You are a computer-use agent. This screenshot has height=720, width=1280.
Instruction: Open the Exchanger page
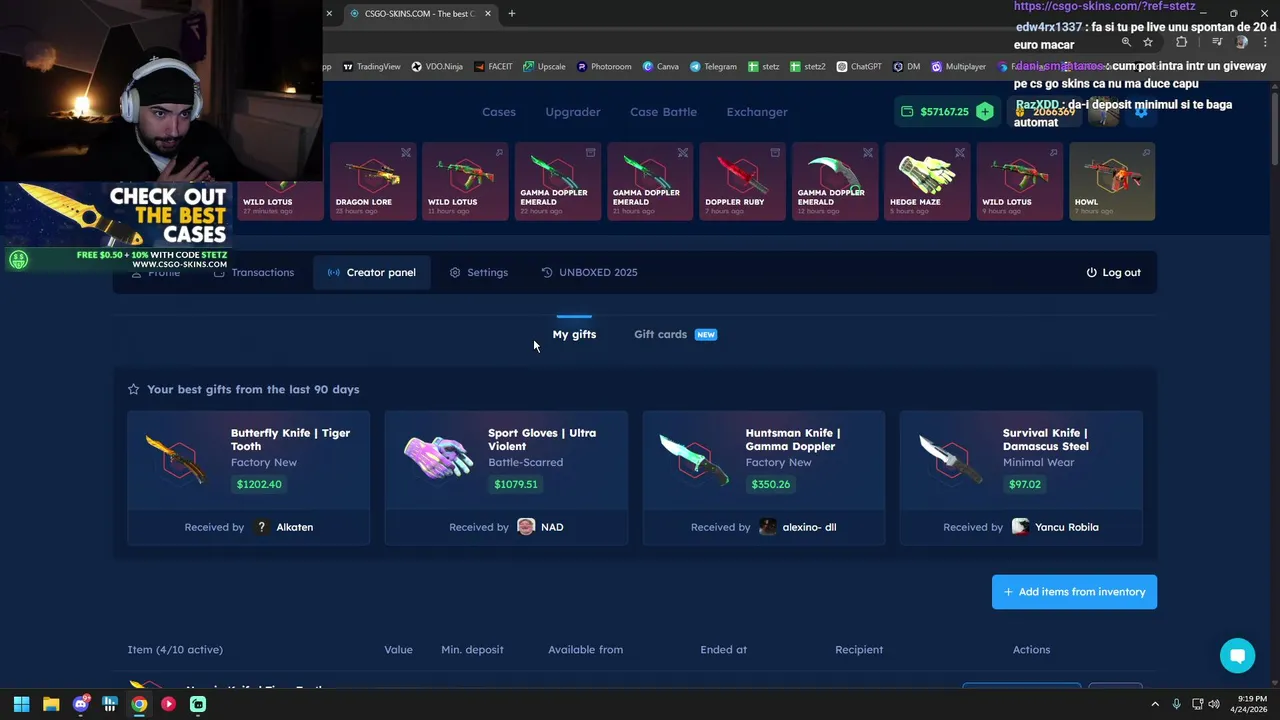pos(757,112)
